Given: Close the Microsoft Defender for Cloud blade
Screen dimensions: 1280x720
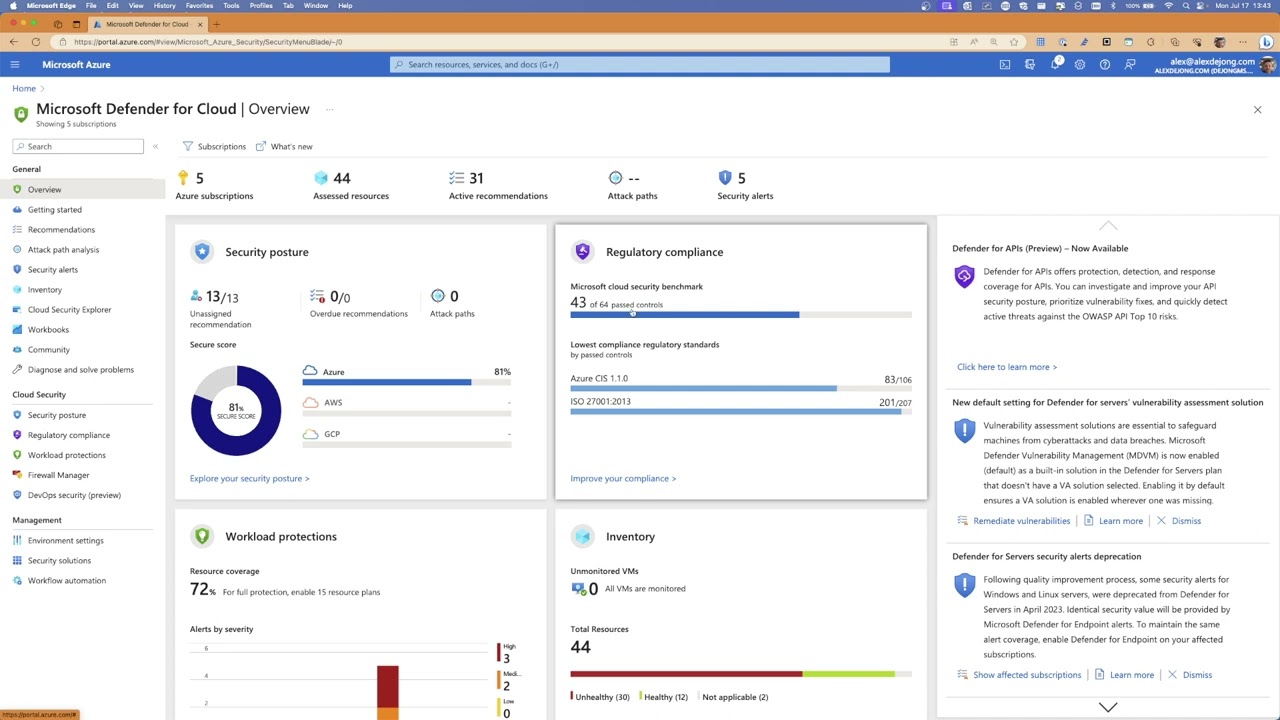Looking at the screenshot, I should coord(1257,110).
